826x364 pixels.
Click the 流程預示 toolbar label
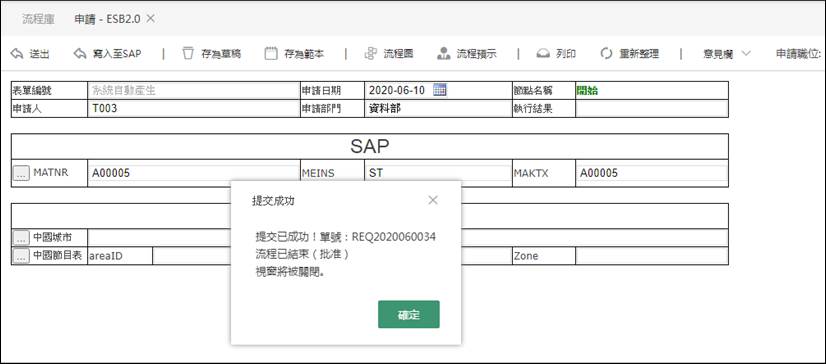476,53
